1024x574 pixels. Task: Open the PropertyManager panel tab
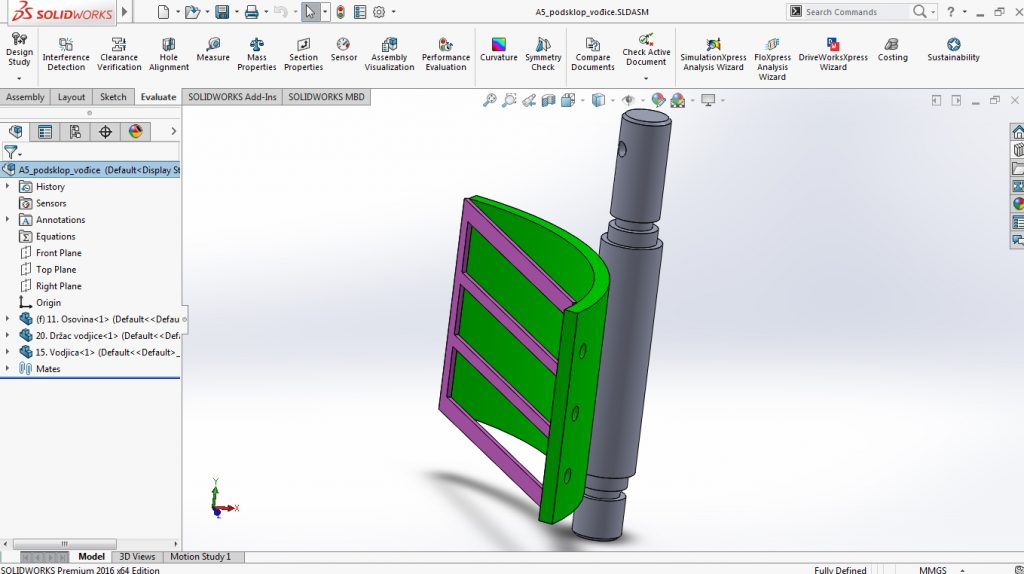pos(45,132)
